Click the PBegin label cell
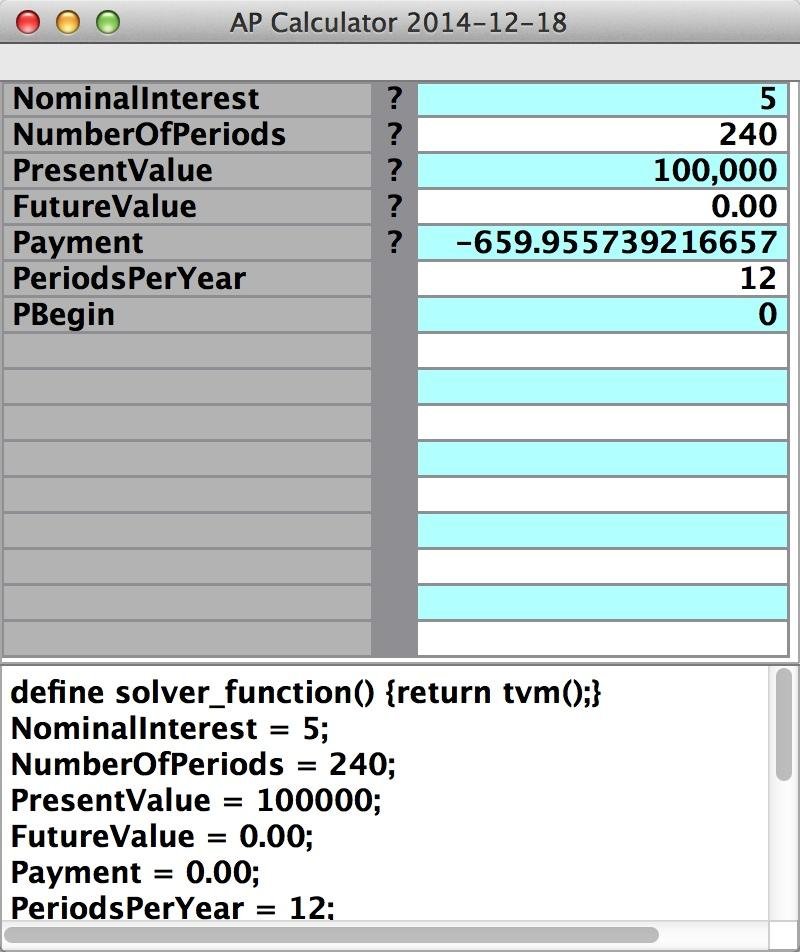800x952 pixels. 187,314
